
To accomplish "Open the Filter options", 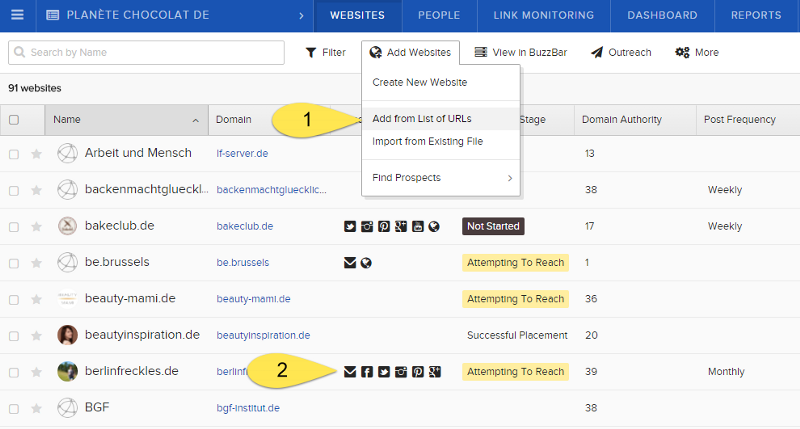I will pos(326,53).
